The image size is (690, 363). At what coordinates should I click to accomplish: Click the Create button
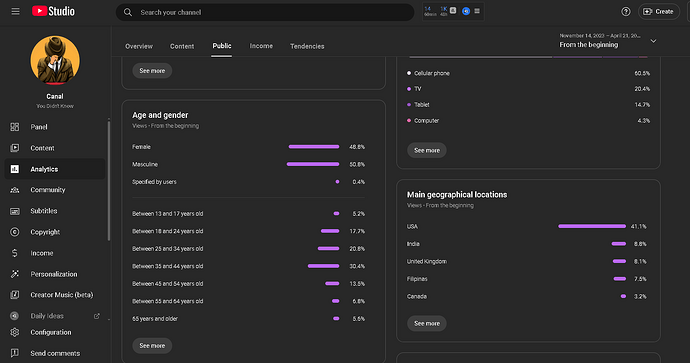[658, 12]
